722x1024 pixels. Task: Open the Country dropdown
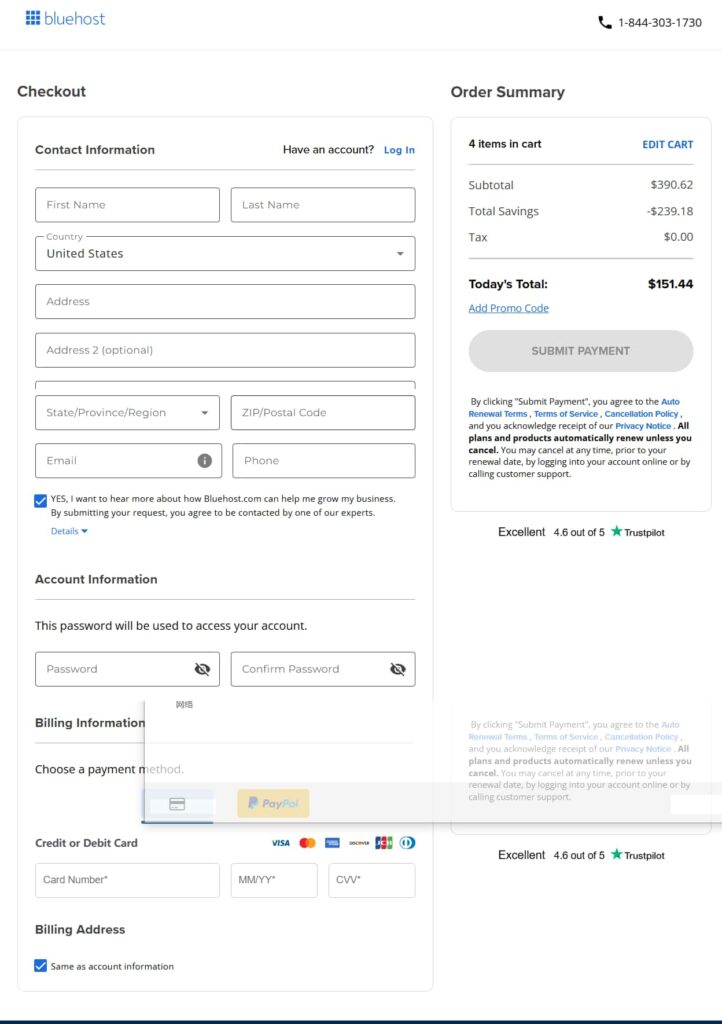[x=225, y=254]
